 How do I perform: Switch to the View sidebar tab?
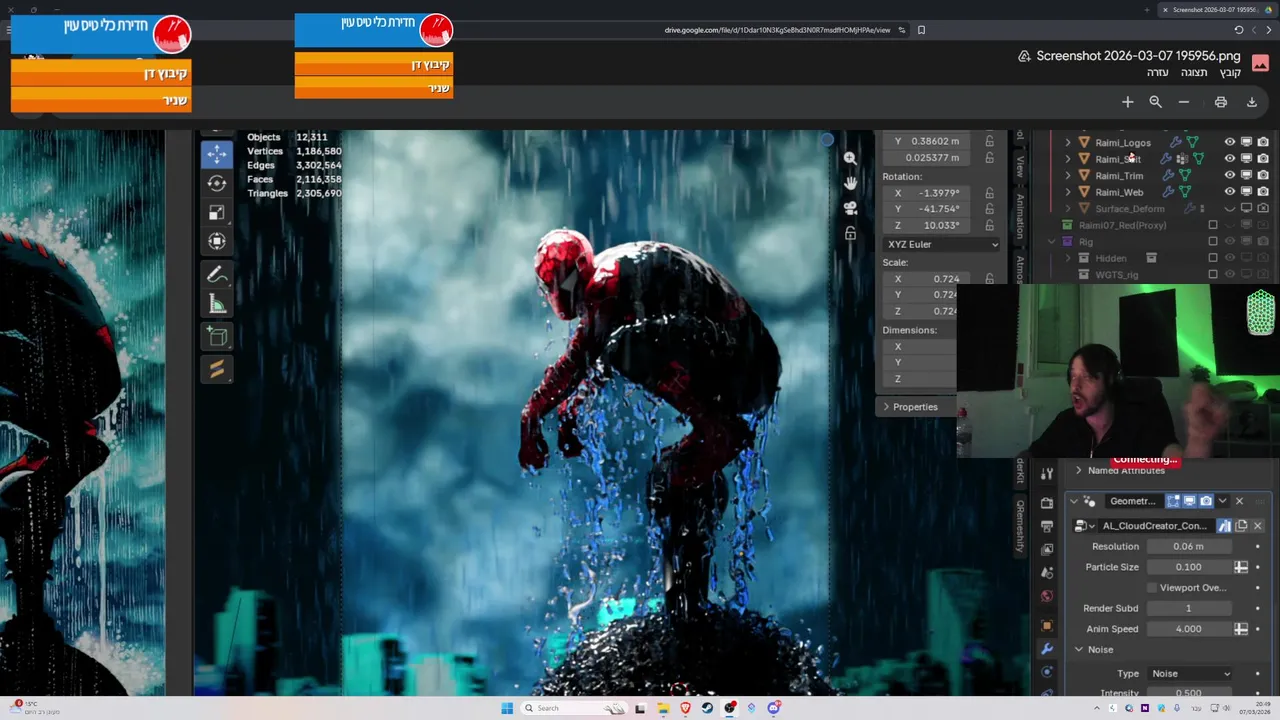[1020, 166]
